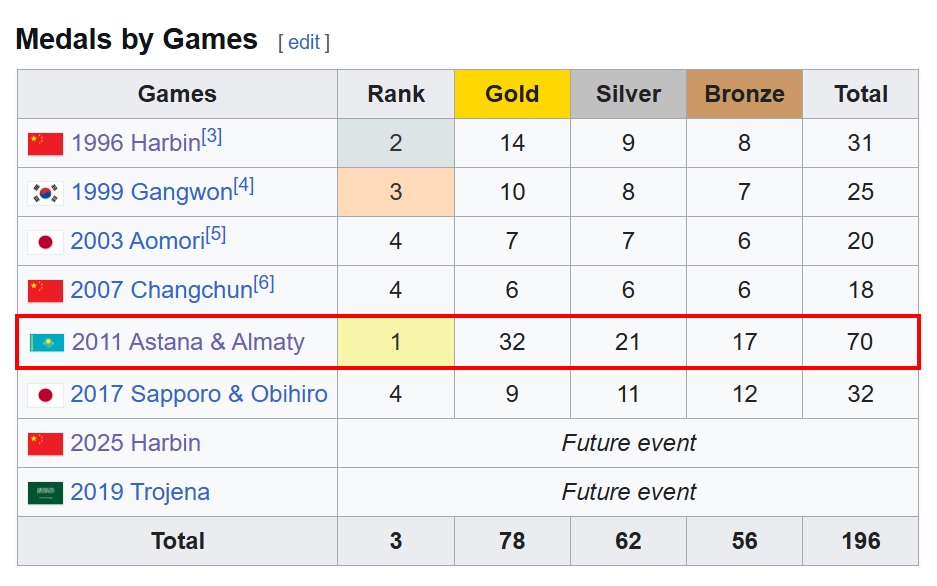Image resolution: width=937 pixels, height=586 pixels.
Task: Go to 2017 Sapporo & Obihiro page
Action: (198, 395)
